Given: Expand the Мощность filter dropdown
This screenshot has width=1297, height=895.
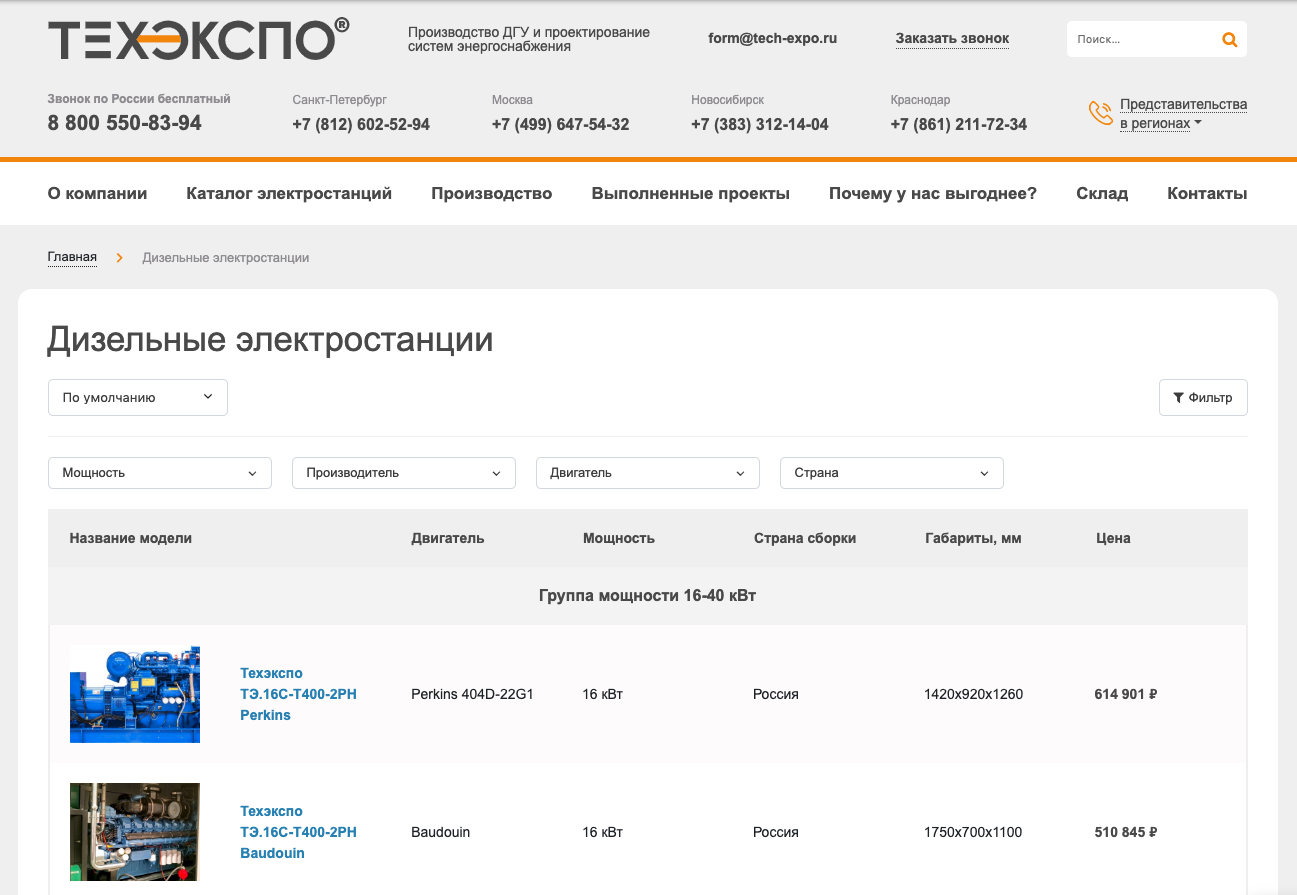Looking at the screenshot, I should (160, 473).
